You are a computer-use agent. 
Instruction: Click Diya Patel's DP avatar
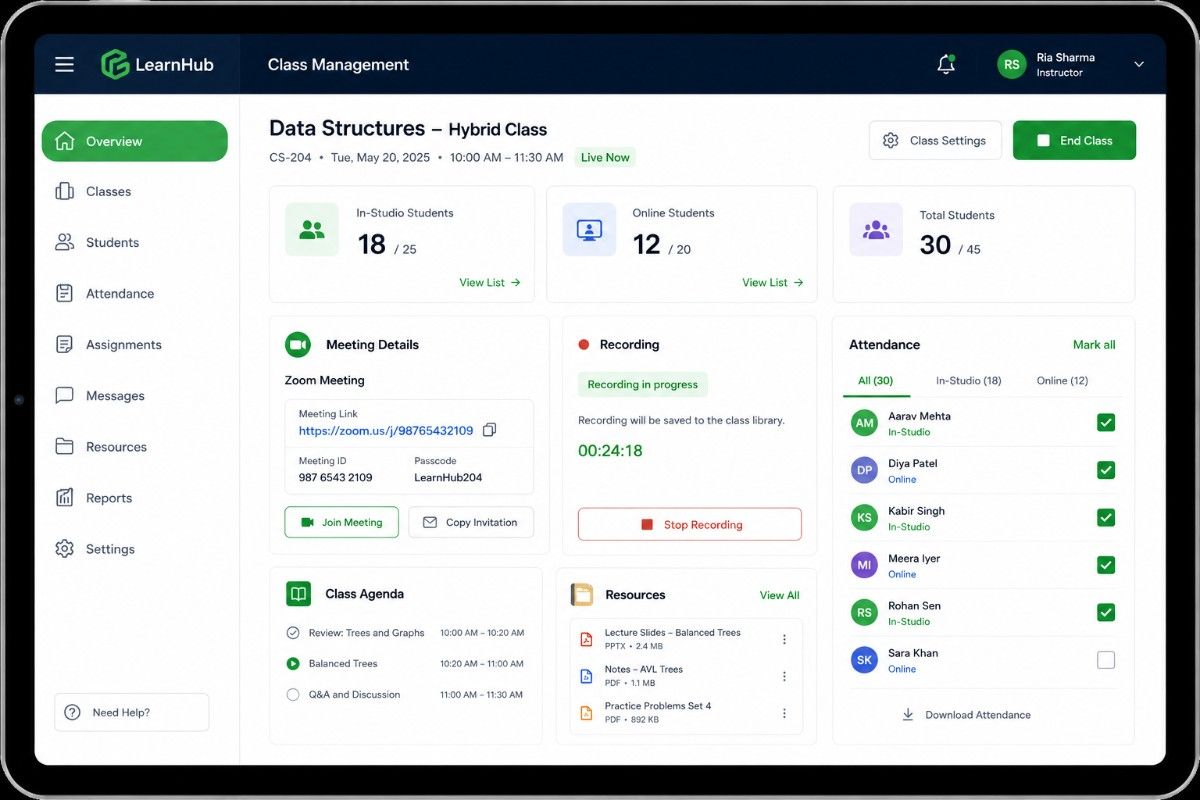tap(864, 470)
